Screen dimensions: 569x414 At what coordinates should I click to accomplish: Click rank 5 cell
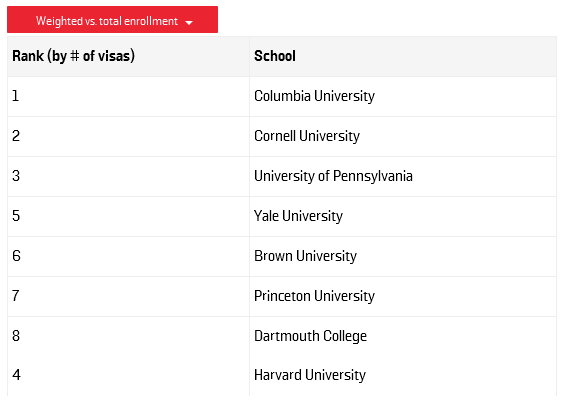128,216
